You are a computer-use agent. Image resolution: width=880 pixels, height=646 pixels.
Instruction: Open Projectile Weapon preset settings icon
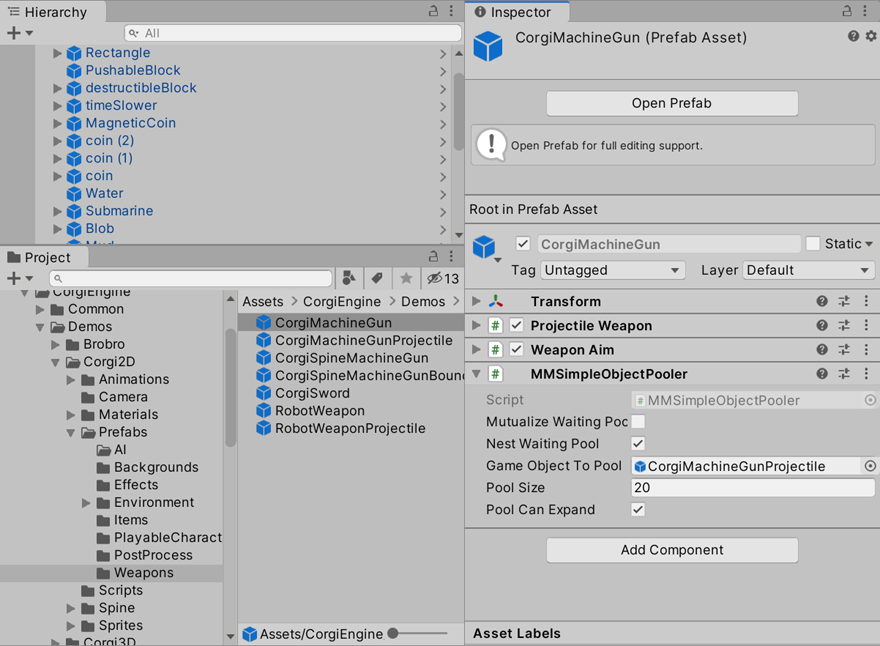(844, 325)
